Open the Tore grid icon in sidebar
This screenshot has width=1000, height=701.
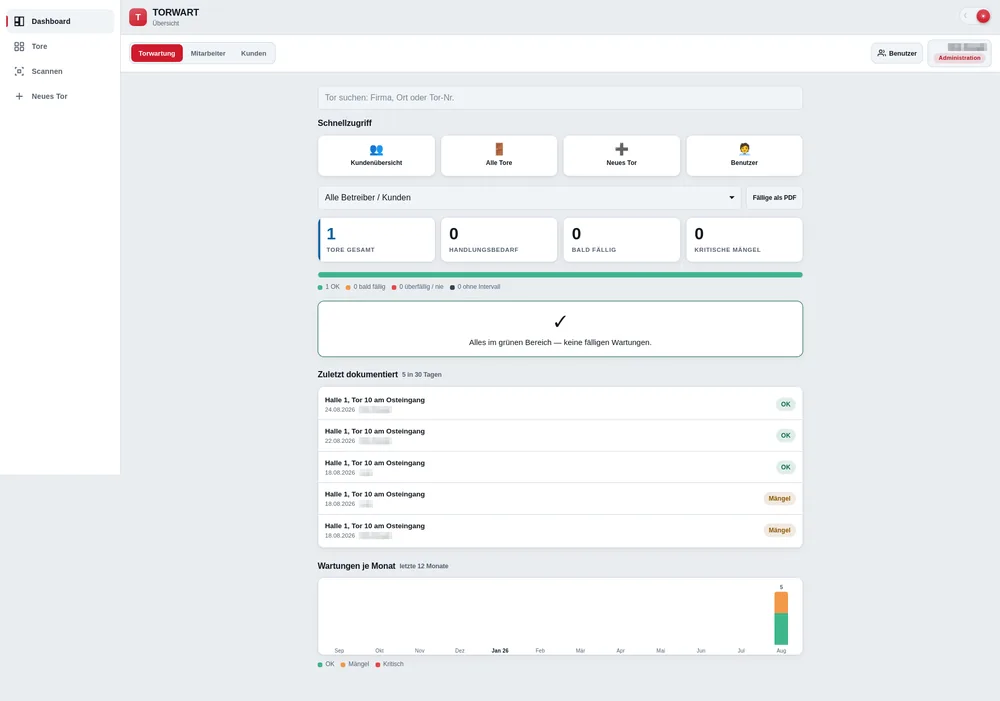(19, 47)
